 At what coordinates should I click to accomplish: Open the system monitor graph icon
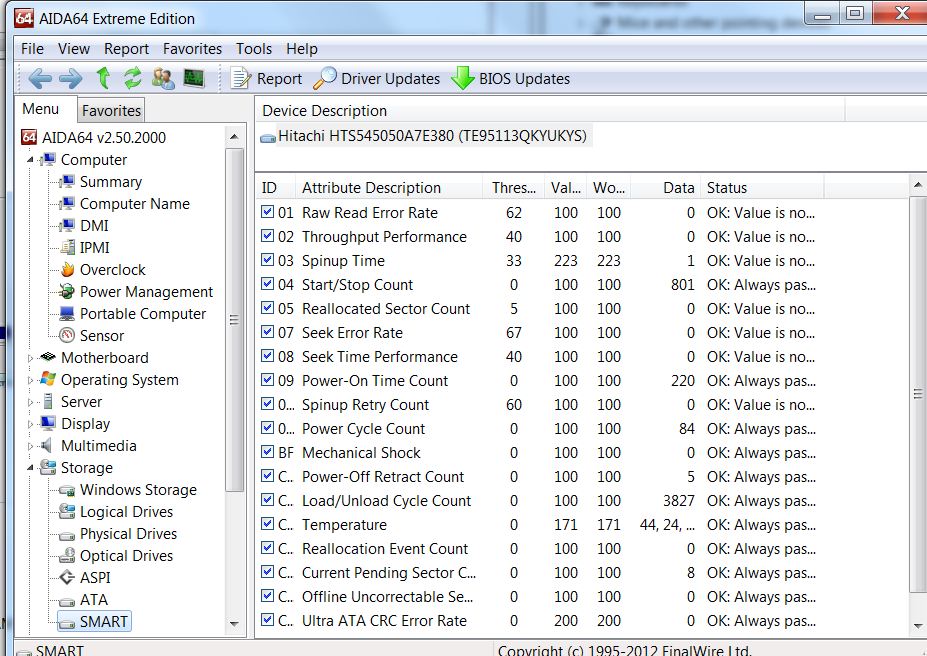(193, 78)
